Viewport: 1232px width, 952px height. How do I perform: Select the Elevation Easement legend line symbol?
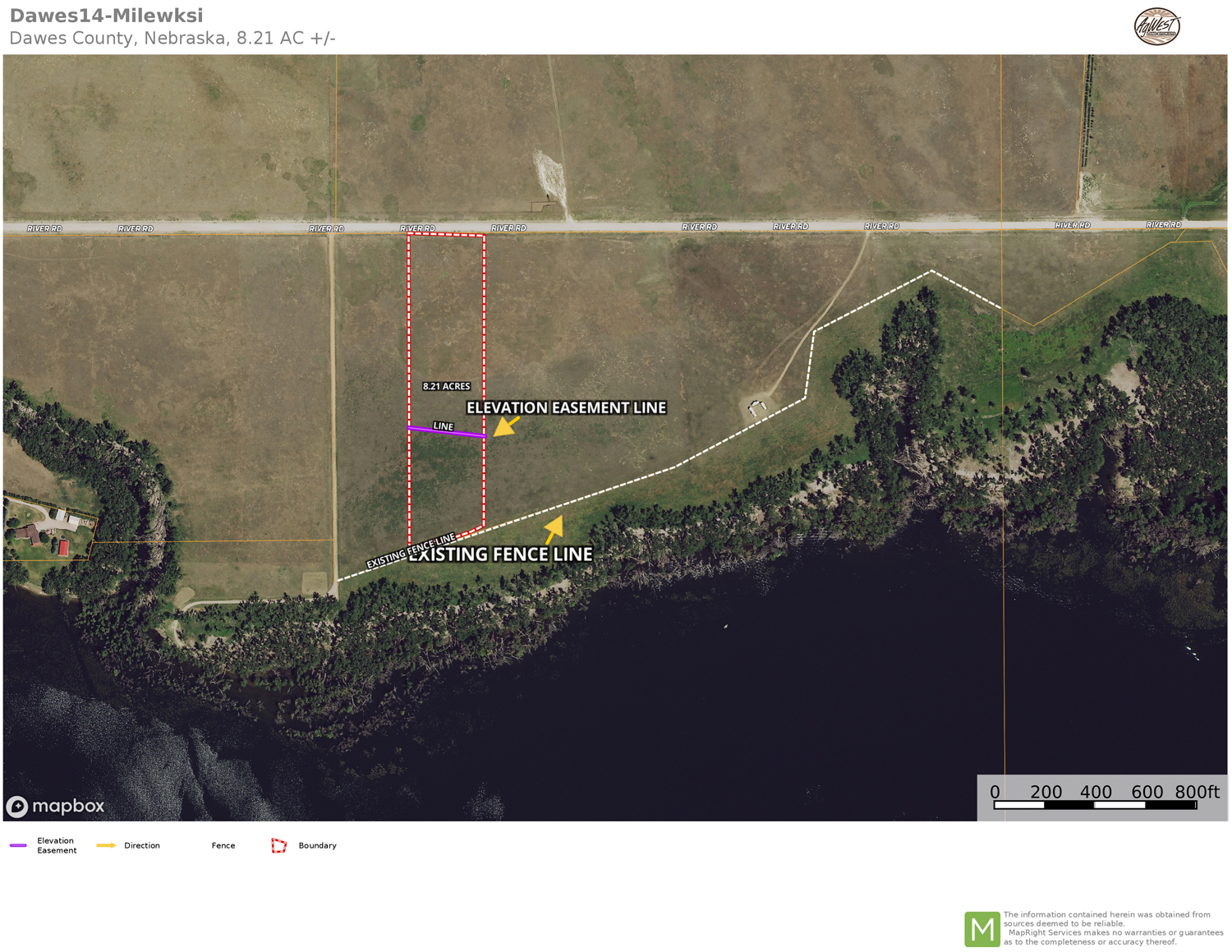19,845
